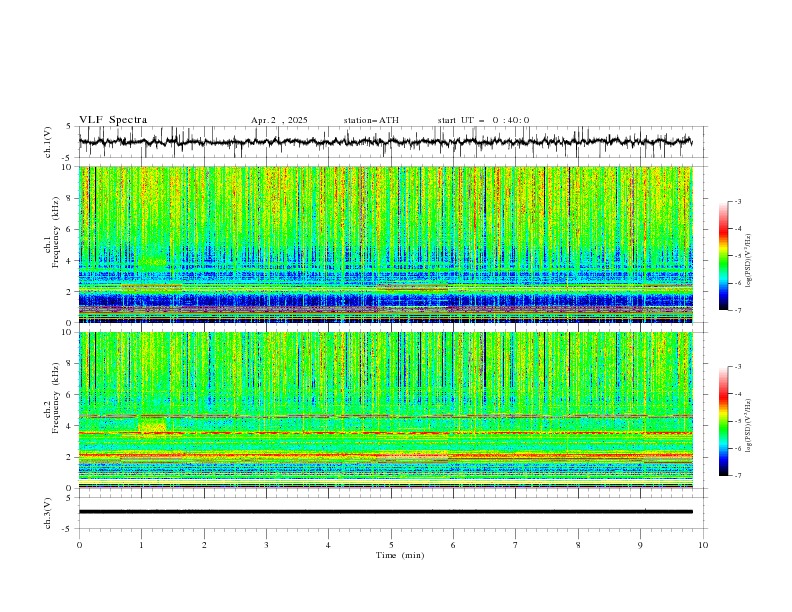Click the "ch.1(V)" waveform axis label
This screenshot has width=792, height=612.
(x=48, y=142)
